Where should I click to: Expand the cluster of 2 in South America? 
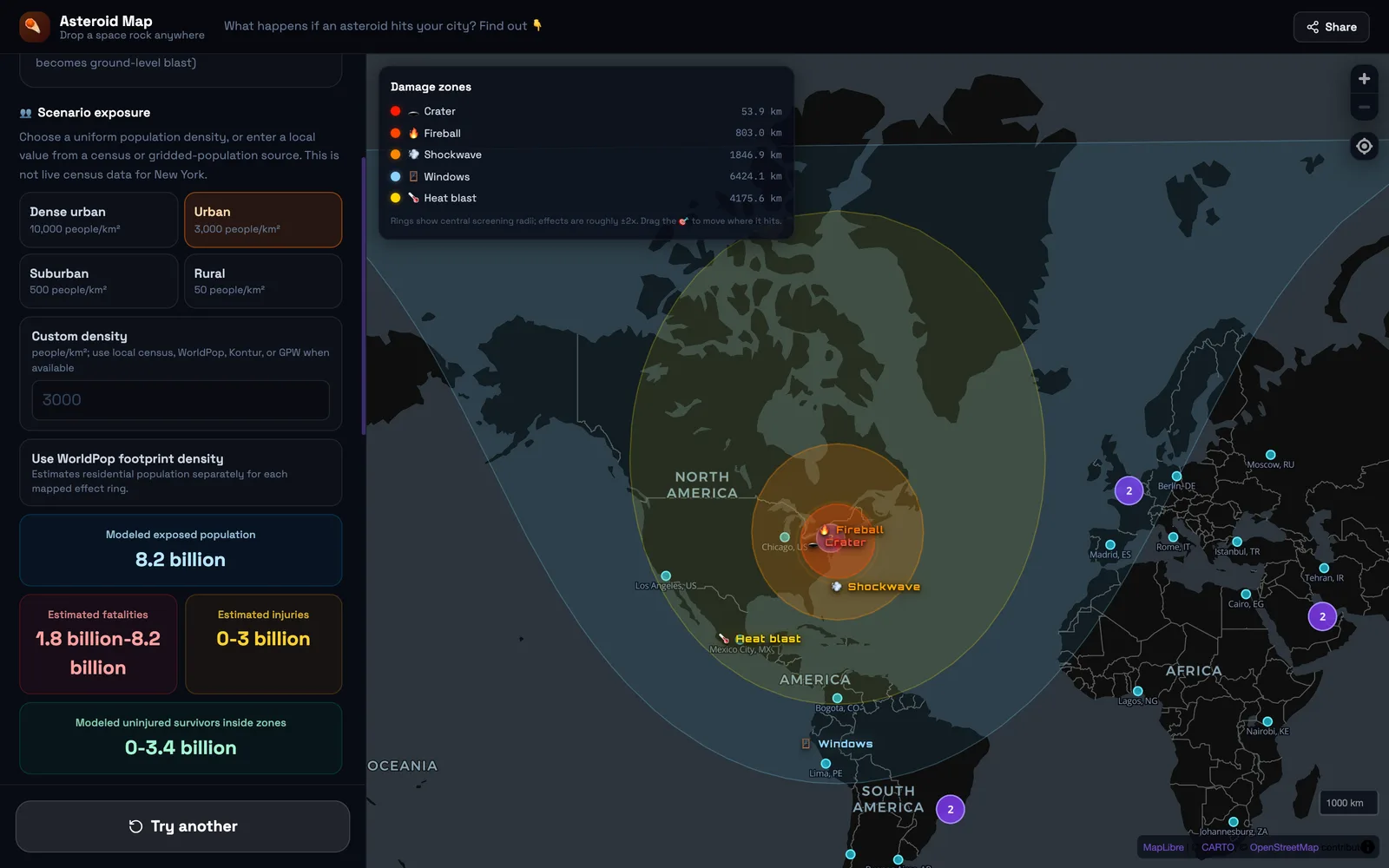pyautogui.click(x=951, y=809)
